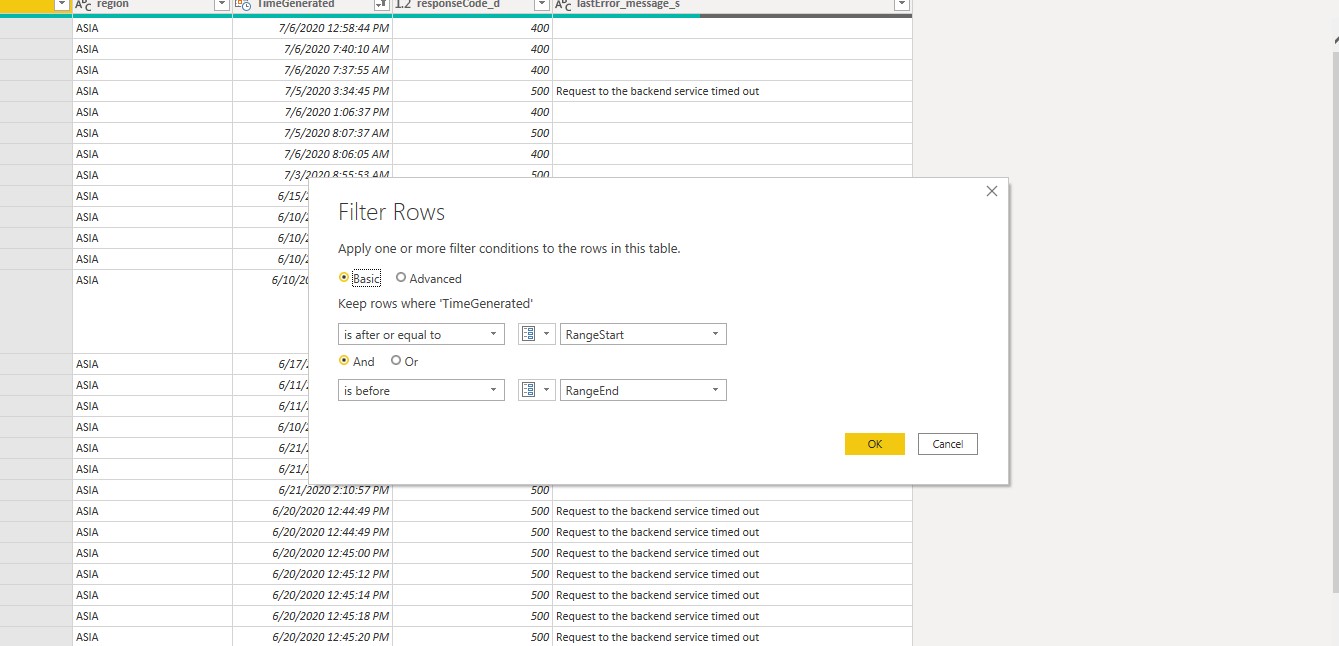Screen dimensions: 1339x646
Task: Select the TimeGenerated column header
Action: pos(312,6)
